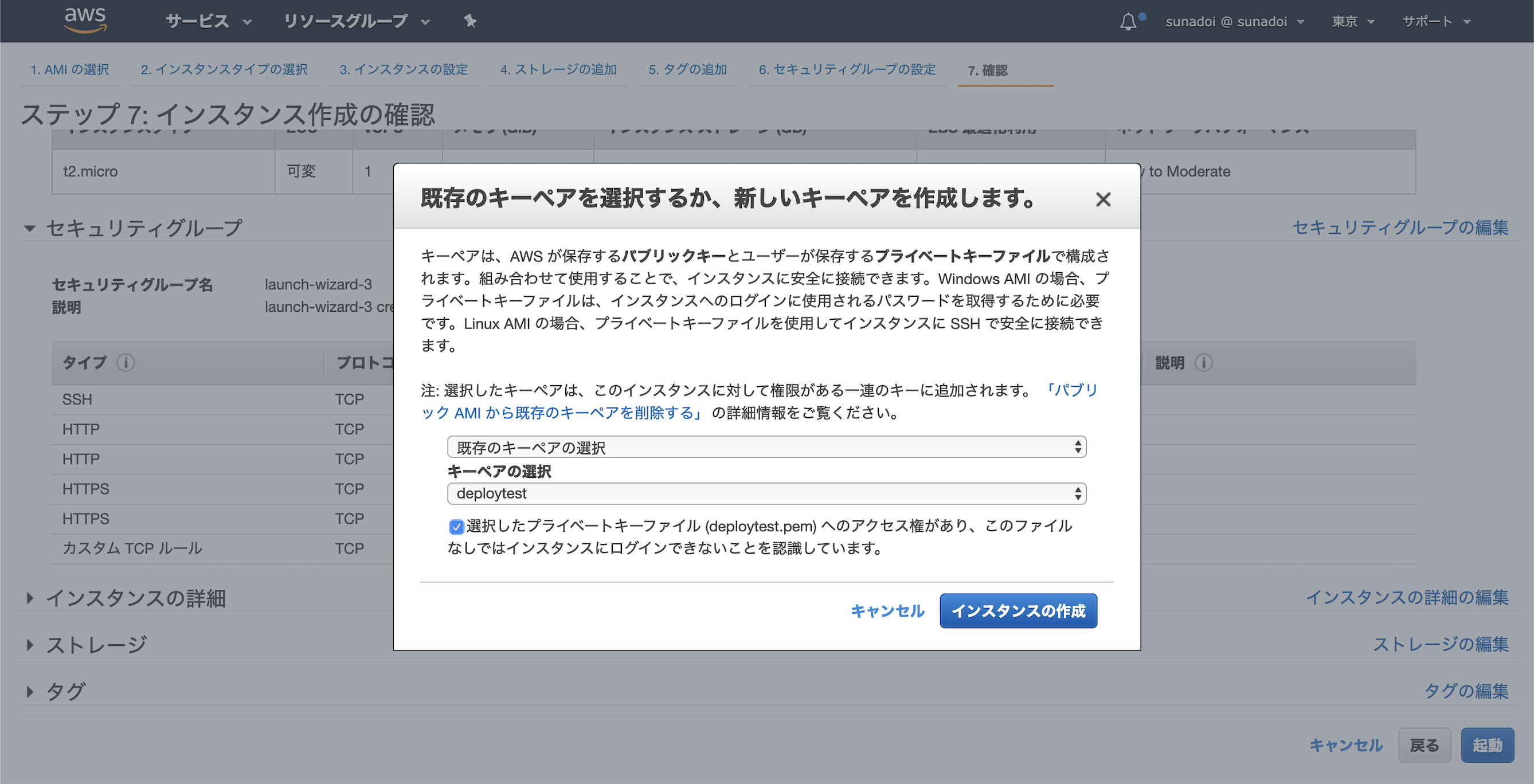Click the info icon next to タイプ

coord(126,363)
